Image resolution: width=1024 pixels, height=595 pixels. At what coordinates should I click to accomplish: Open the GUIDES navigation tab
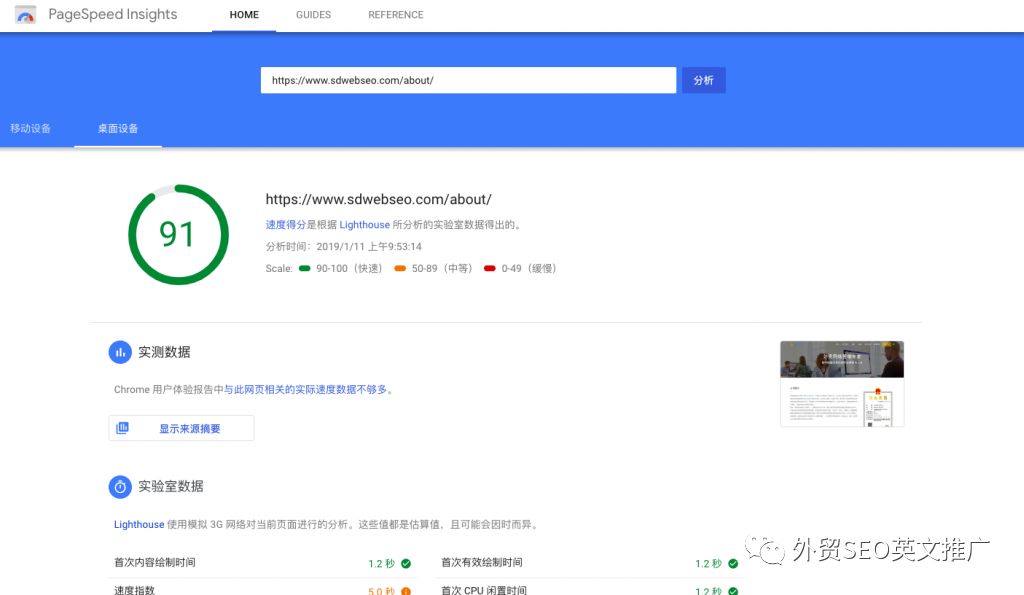[x=313, y=15]
